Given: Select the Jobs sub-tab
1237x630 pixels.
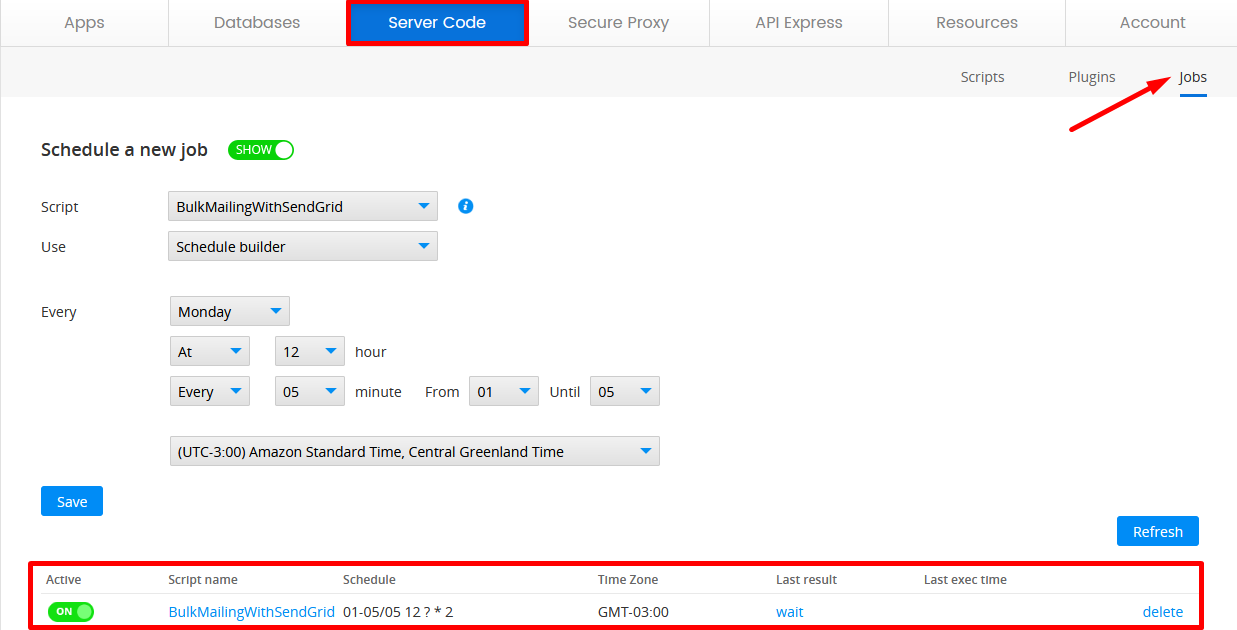Looking at the screenshot, I should point(1193,77).
